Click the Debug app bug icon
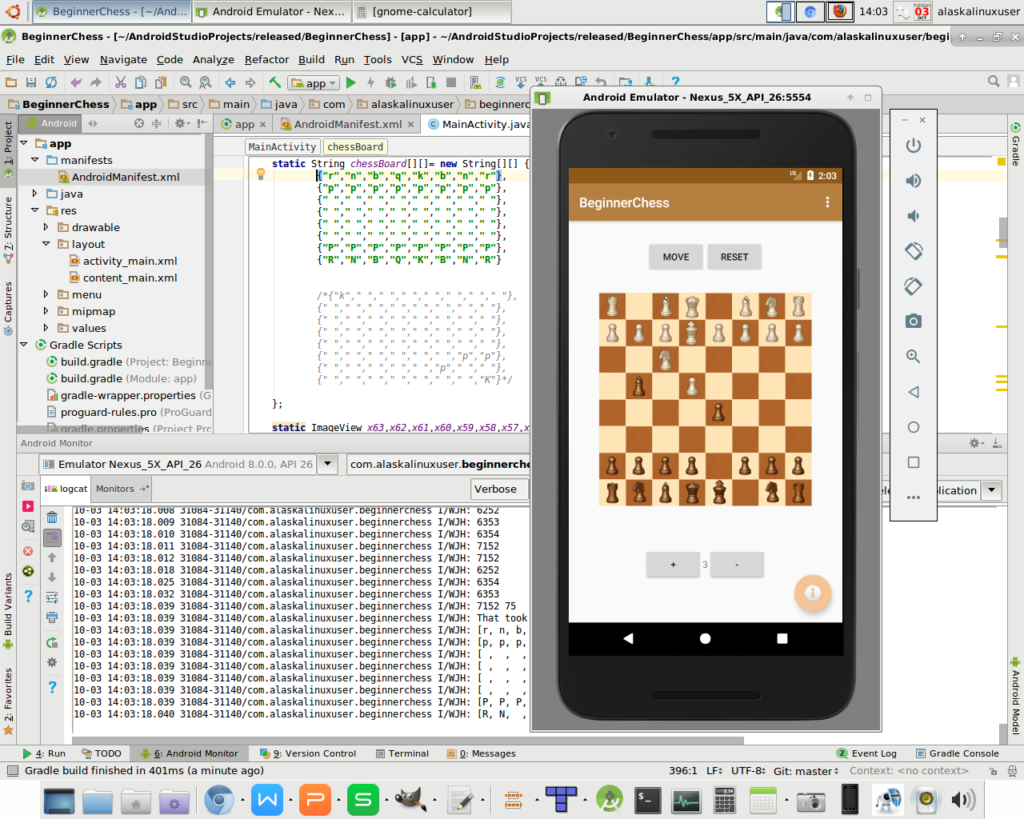Image resolution: width=1024 pixels, height=819 pixels. pos(389,83)
